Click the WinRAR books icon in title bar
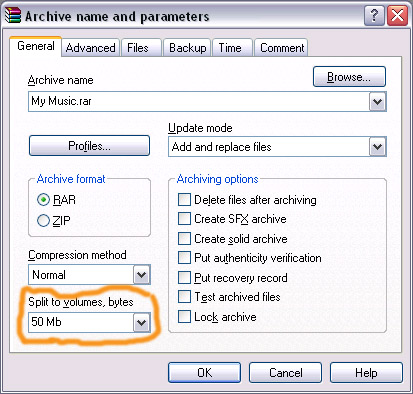 click(13, 15)
